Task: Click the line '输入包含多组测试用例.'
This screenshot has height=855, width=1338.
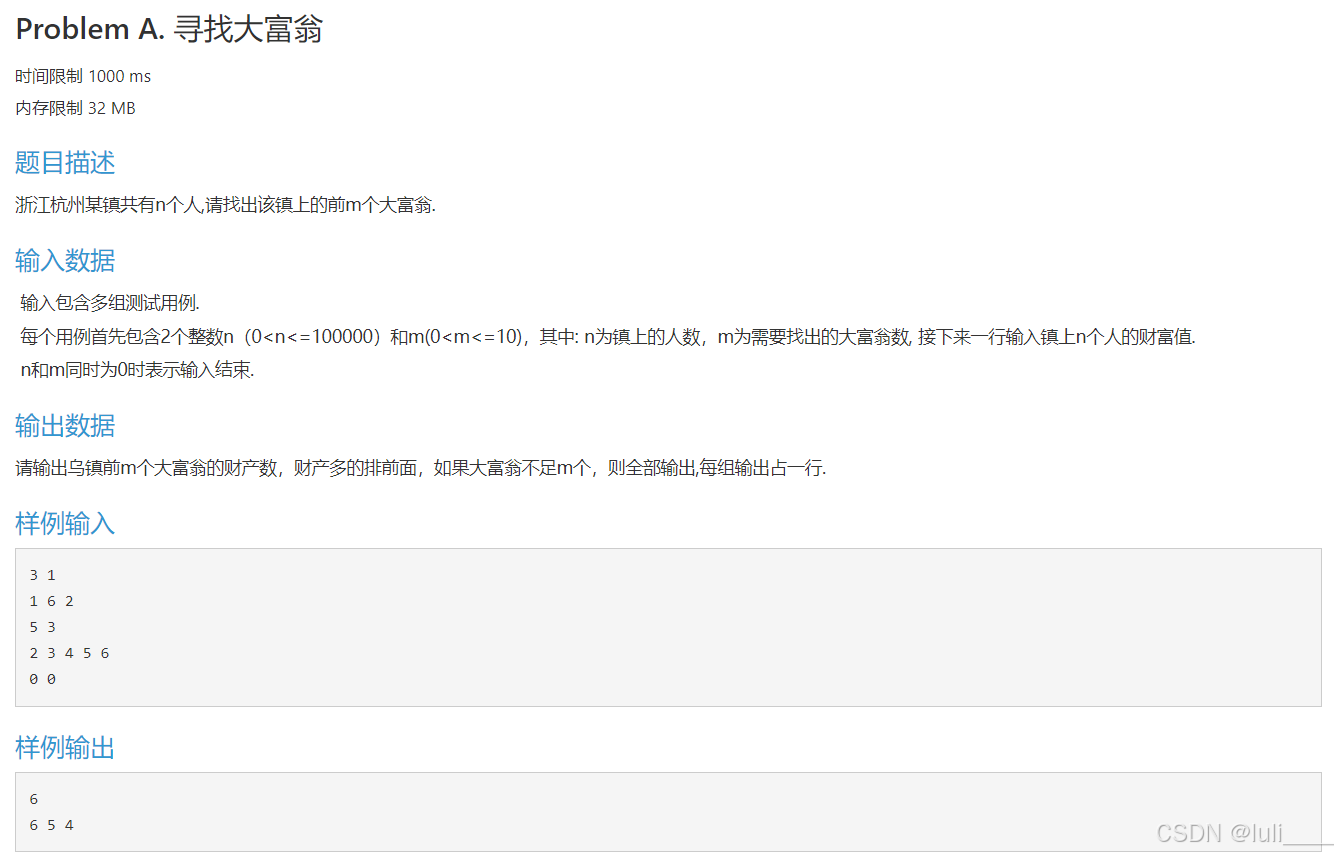Action: coord(110,303)
